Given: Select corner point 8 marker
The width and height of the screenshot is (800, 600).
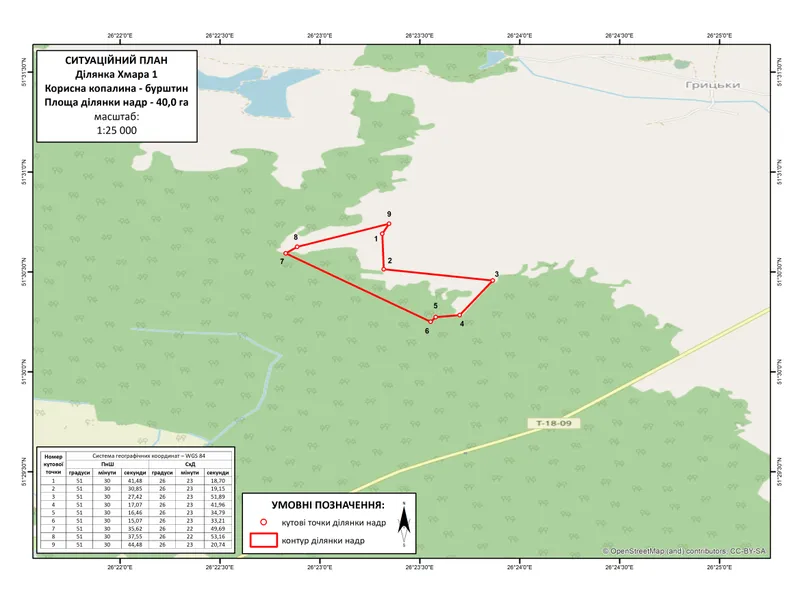Looking at the screenshot, I should point(297,246).
